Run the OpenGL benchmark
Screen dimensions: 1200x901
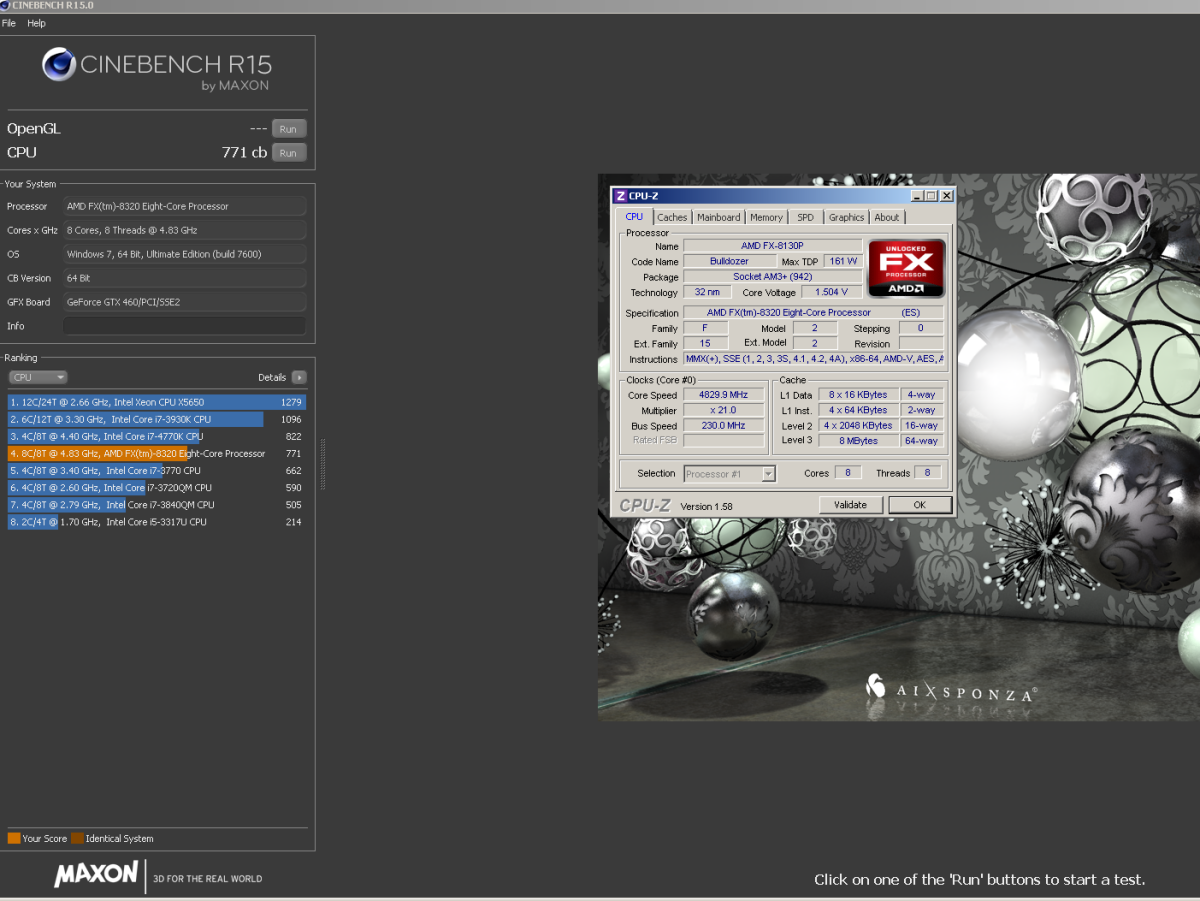[288, 128]
